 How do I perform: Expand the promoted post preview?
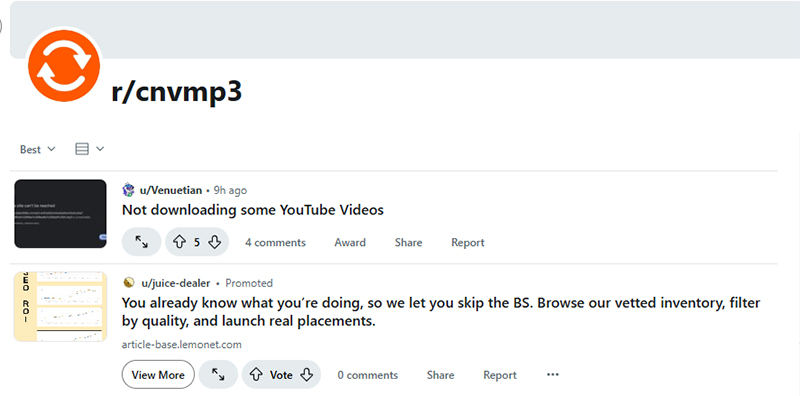click(x=218, y=375)
